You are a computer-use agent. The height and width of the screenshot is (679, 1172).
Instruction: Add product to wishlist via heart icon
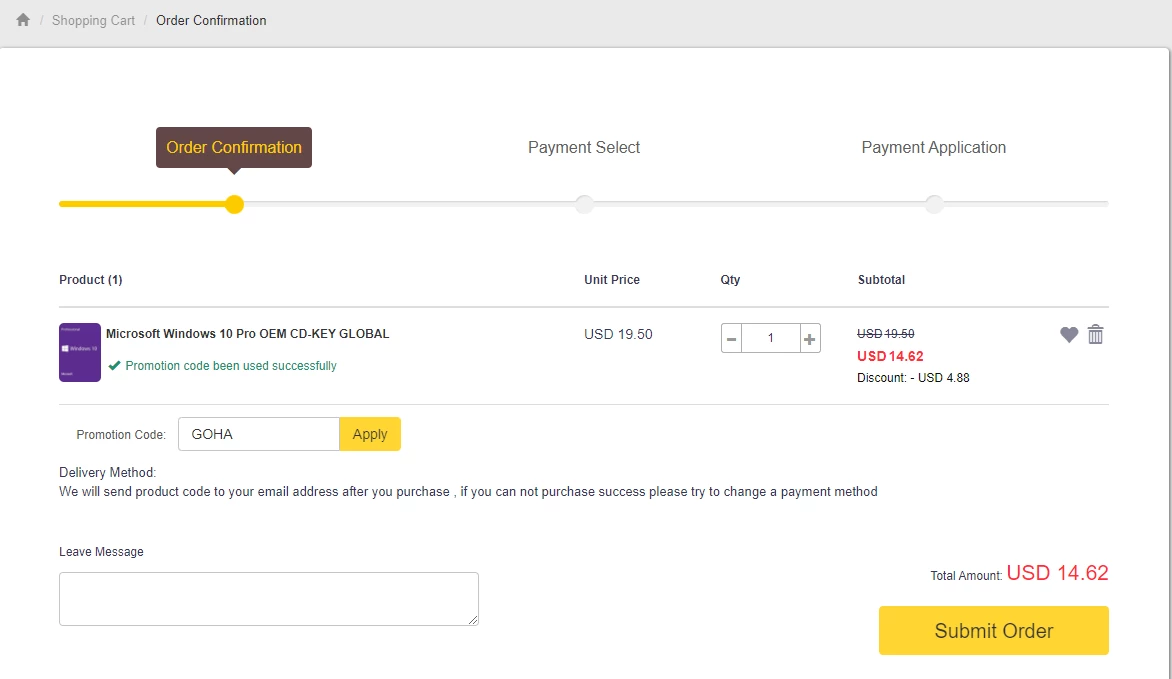click(1069, 335)
